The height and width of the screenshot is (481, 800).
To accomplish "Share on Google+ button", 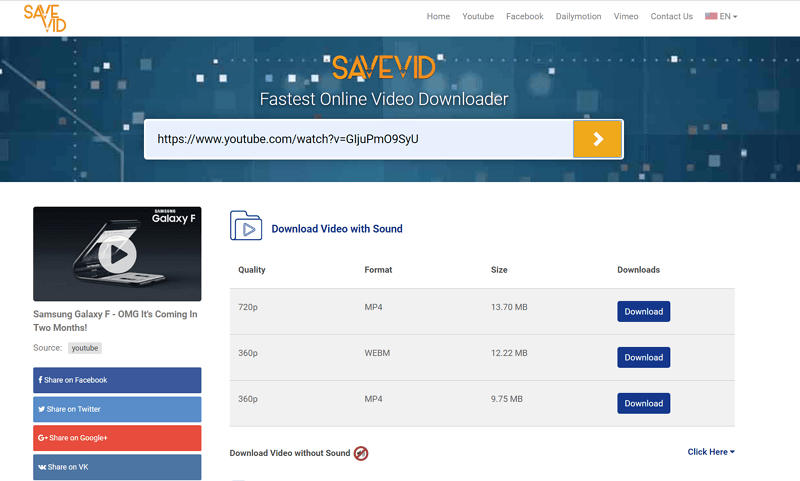I will pyautogui.click(x=117, y=438).
